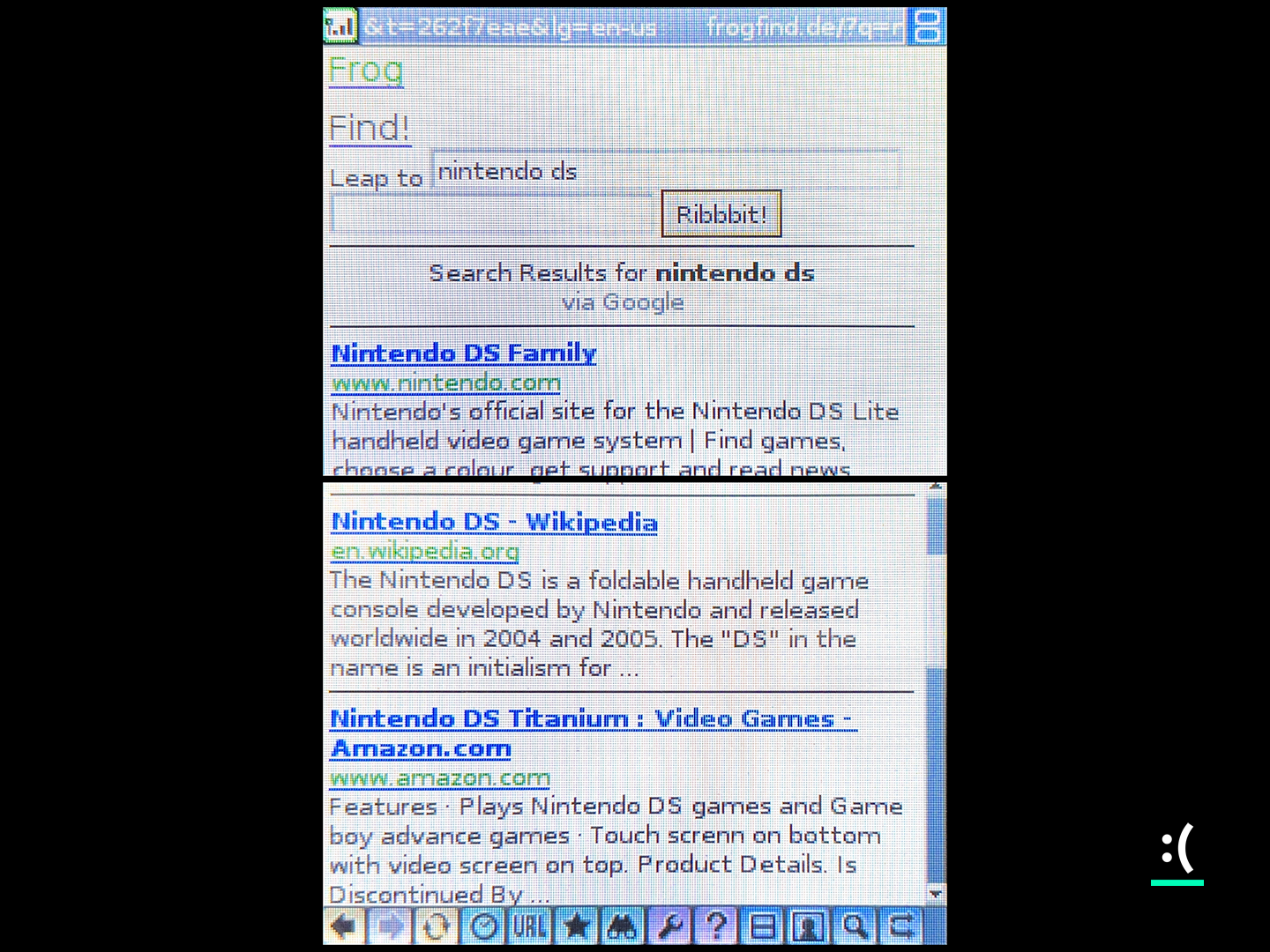Screen dimensions: 1270x952
Task: Click the signal strength bars icon
Action: pyautogui.click(x=340, y=26)
